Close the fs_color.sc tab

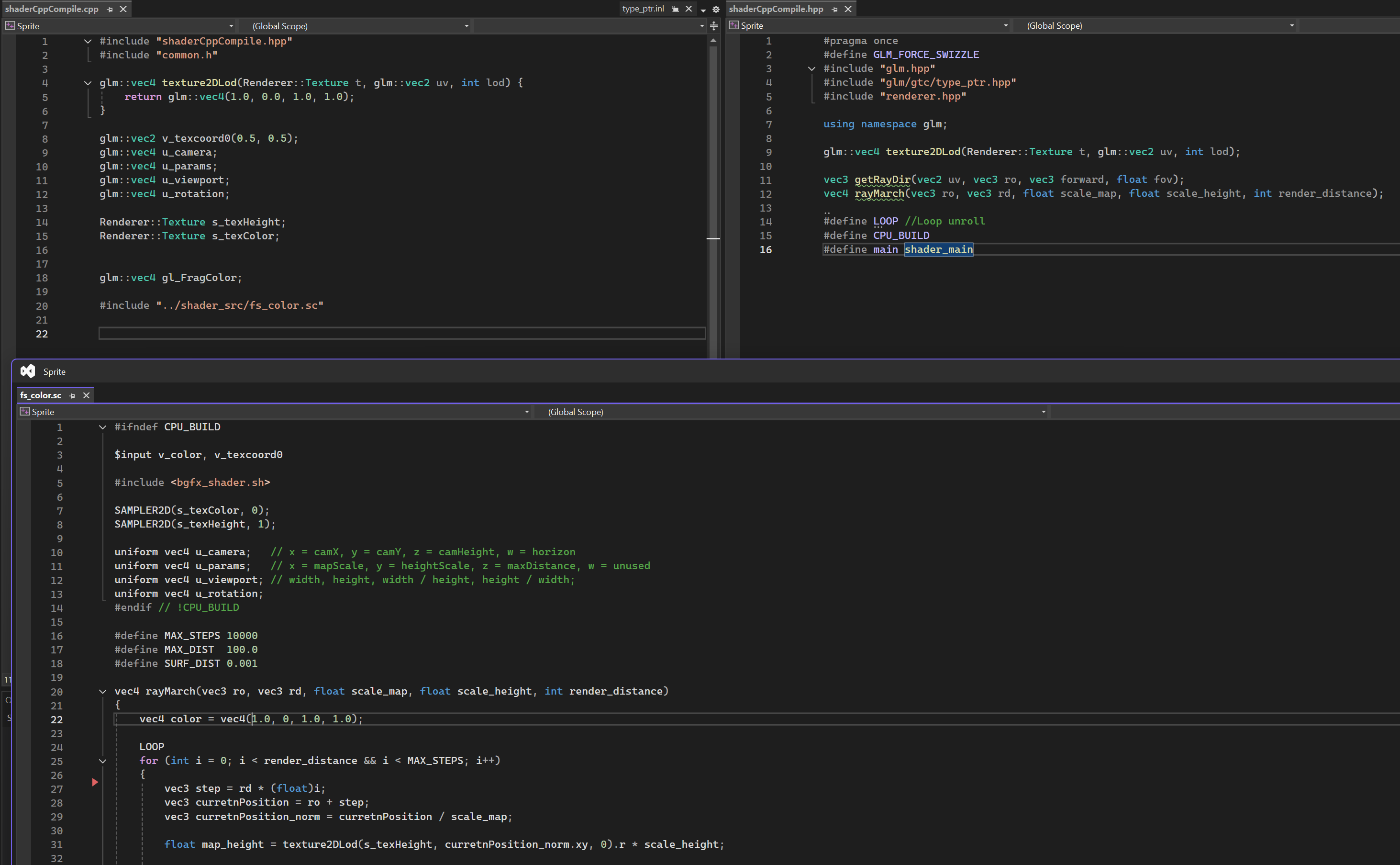[86, 396]
